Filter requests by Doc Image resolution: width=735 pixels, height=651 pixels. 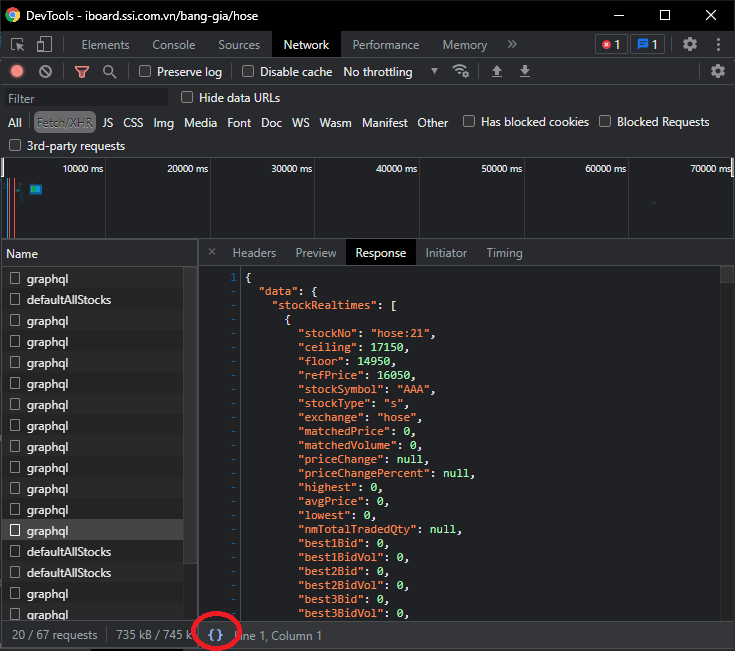[271, 123]
